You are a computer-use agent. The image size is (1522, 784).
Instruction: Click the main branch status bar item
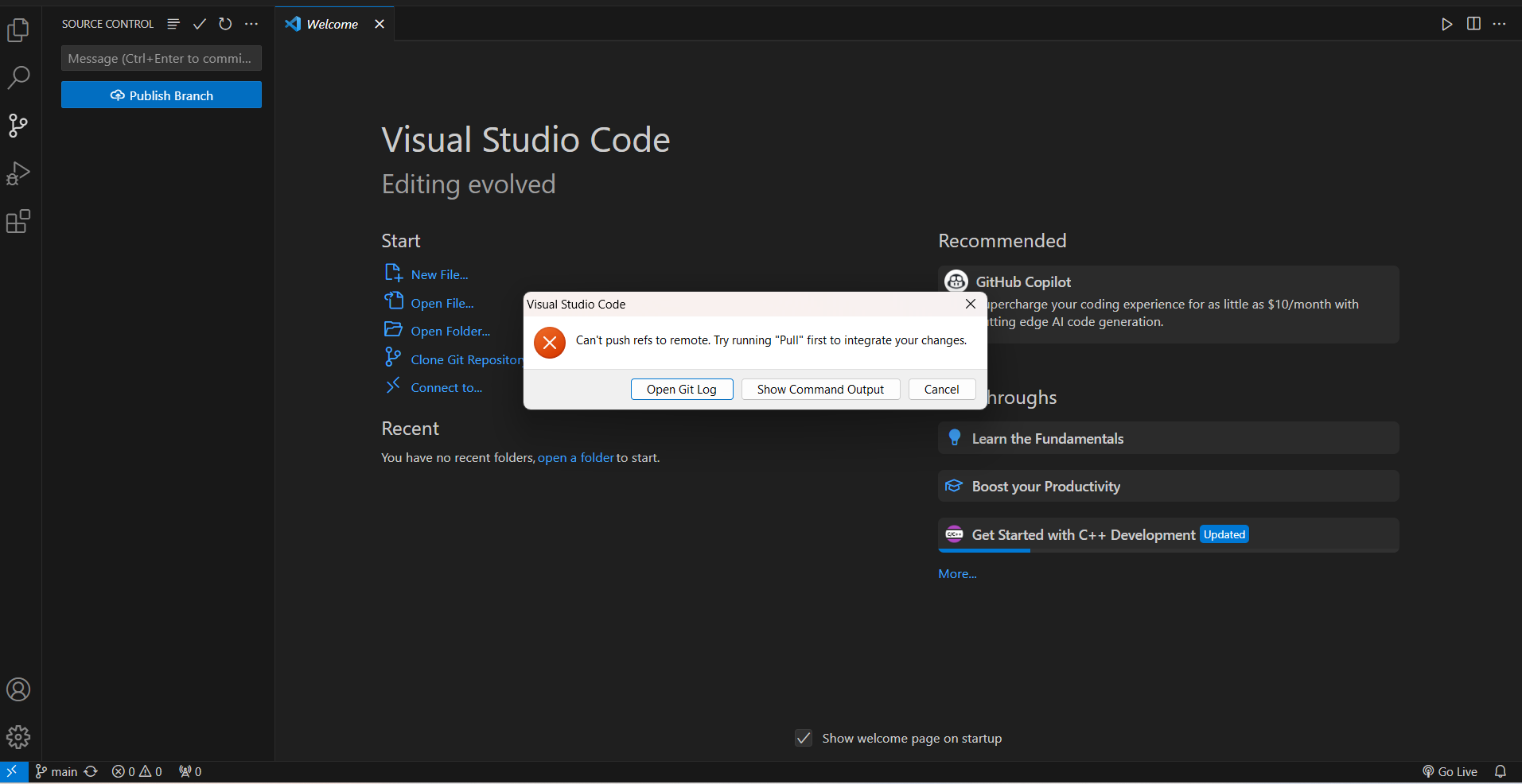coord(56,771)
